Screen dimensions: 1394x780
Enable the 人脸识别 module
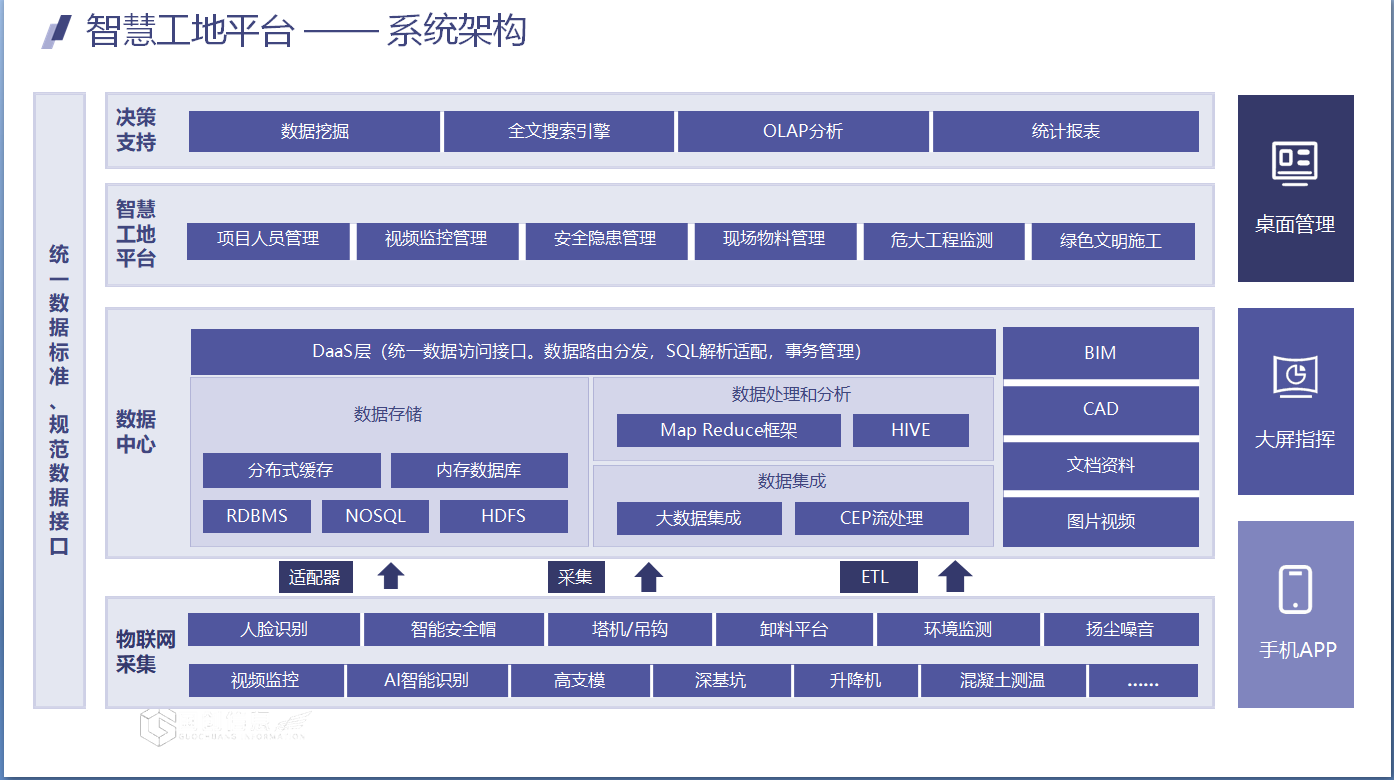[x=274, y=630]
